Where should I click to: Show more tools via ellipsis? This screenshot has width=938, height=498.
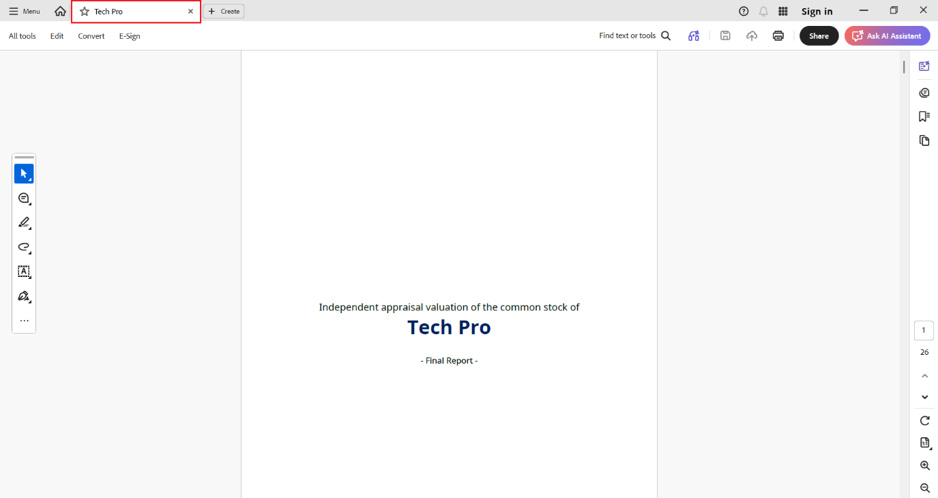(x=24, y=321)
